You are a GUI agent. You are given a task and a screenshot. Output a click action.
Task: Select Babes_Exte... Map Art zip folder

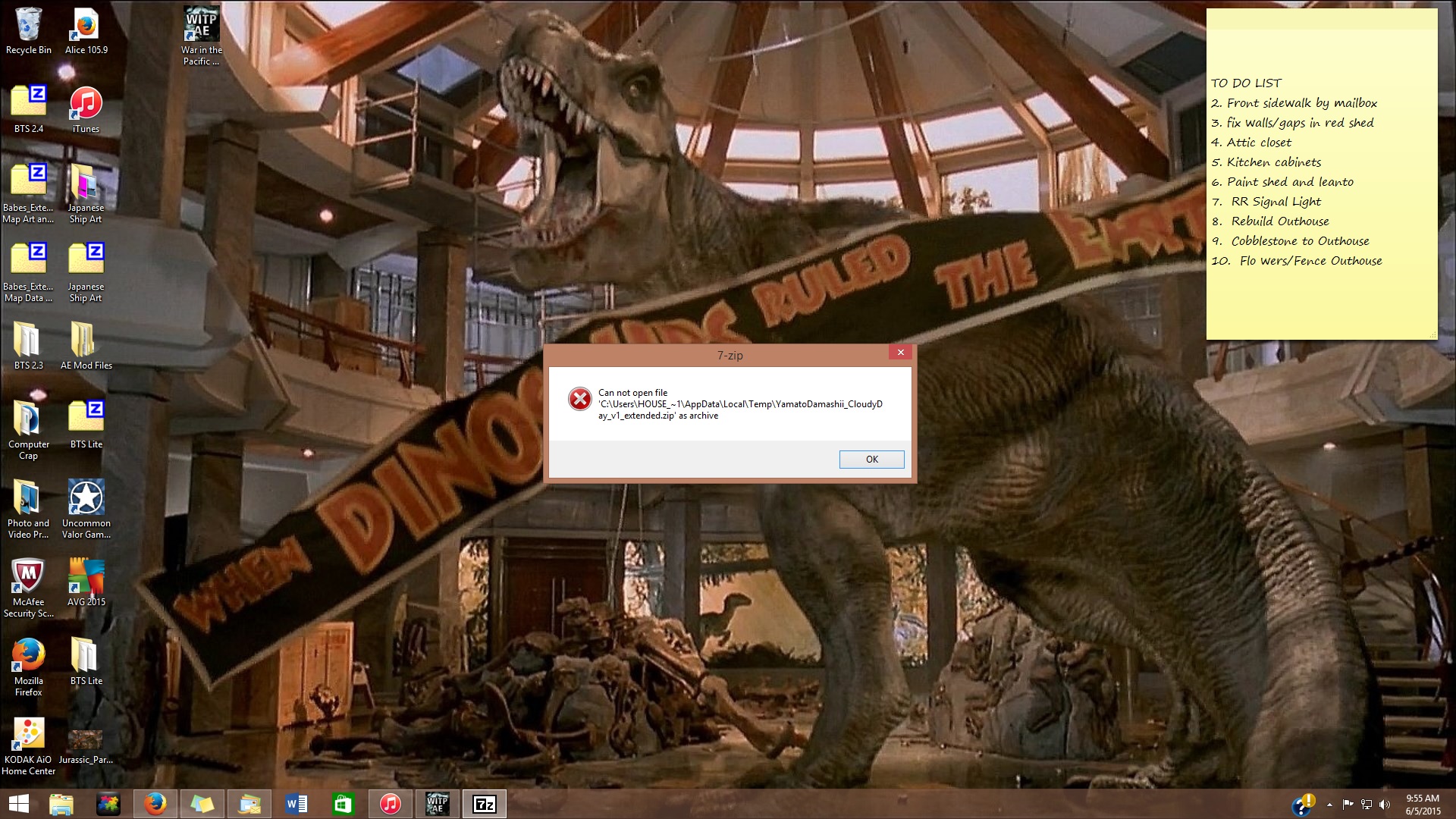point(29,194)
